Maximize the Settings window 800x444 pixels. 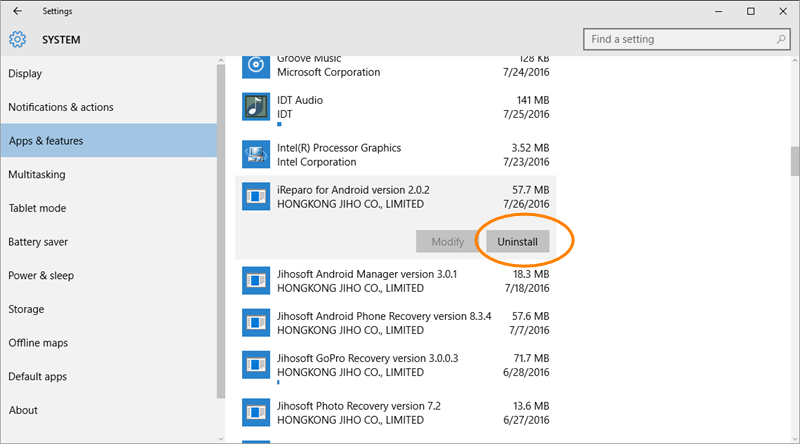pyautogui.click(x=751, y=11)
